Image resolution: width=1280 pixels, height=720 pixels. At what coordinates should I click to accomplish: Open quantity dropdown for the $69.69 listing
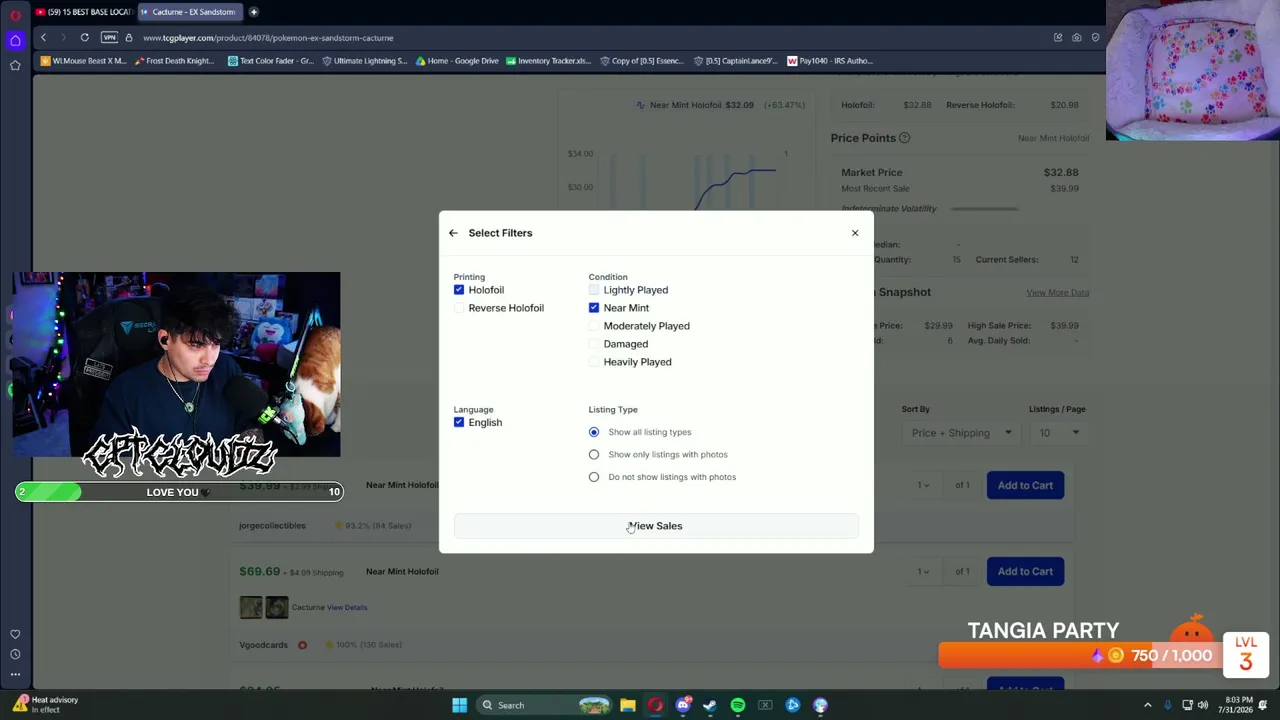[x=924, y=571]
